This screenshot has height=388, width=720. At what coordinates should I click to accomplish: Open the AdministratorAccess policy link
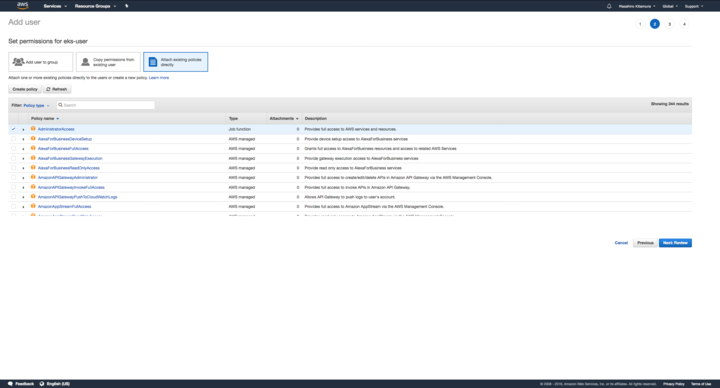click(56, 129)
